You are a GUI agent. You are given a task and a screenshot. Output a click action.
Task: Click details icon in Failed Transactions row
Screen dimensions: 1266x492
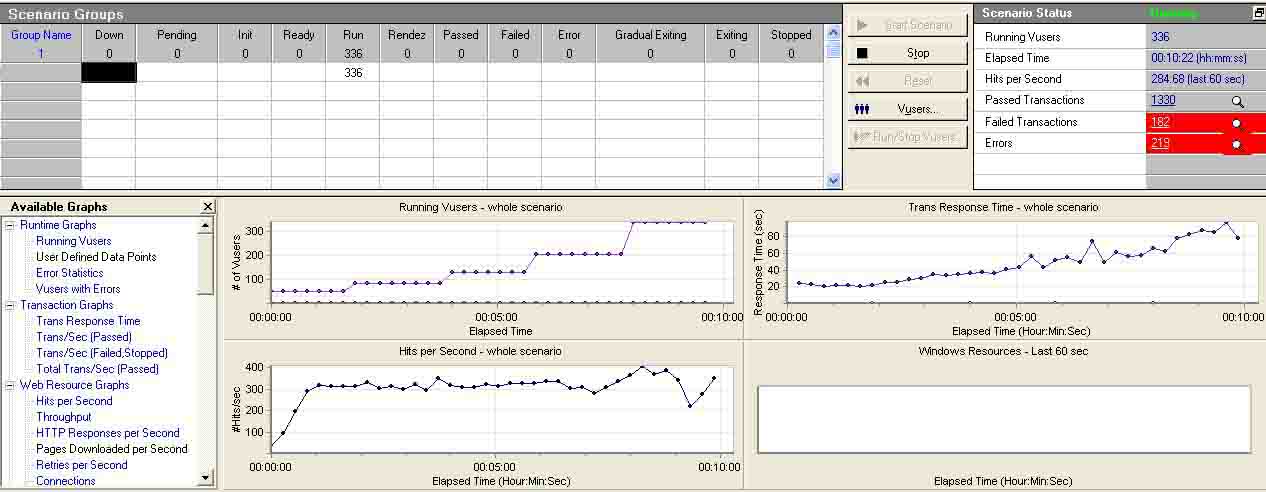(1237, 123)
